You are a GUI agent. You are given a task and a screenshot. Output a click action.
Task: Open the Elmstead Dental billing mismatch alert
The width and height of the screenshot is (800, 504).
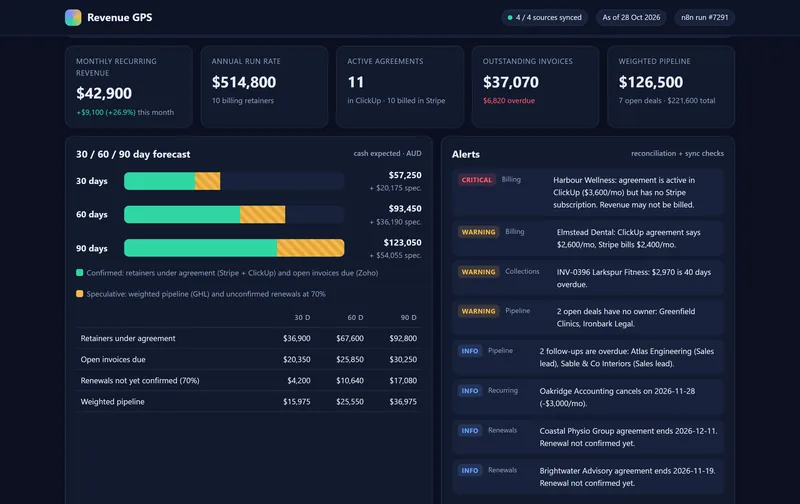[629, 238]
